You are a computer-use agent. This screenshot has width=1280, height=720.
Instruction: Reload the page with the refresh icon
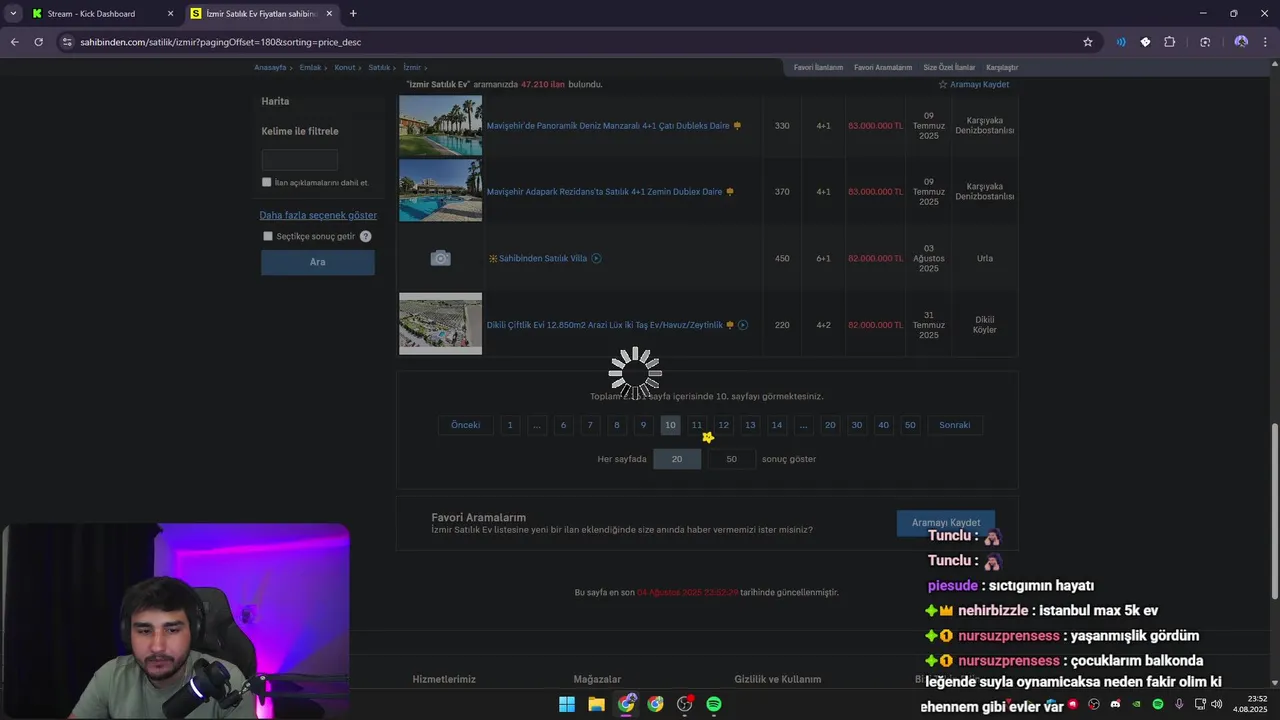38,42
